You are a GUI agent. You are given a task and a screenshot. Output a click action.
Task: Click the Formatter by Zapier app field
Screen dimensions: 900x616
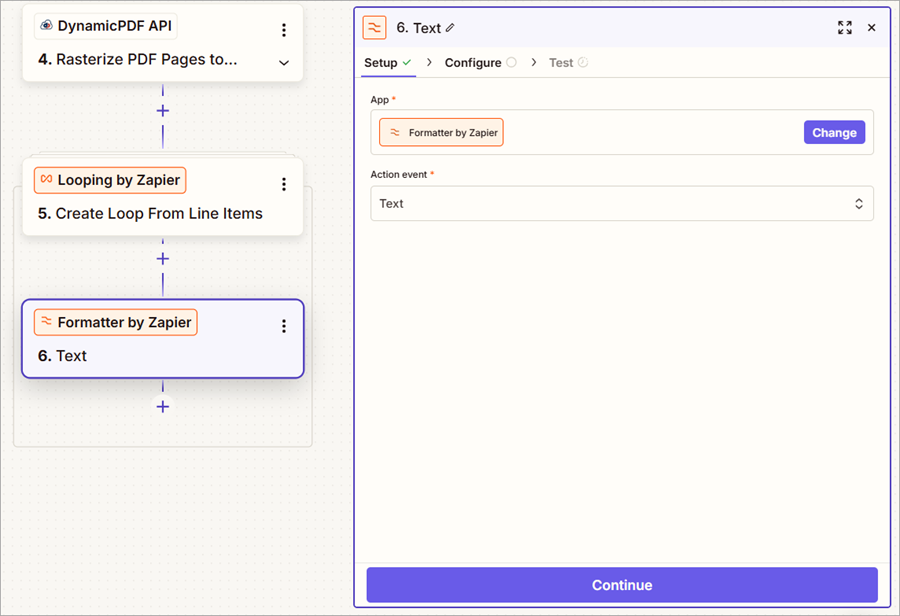(x=442, y=132)
